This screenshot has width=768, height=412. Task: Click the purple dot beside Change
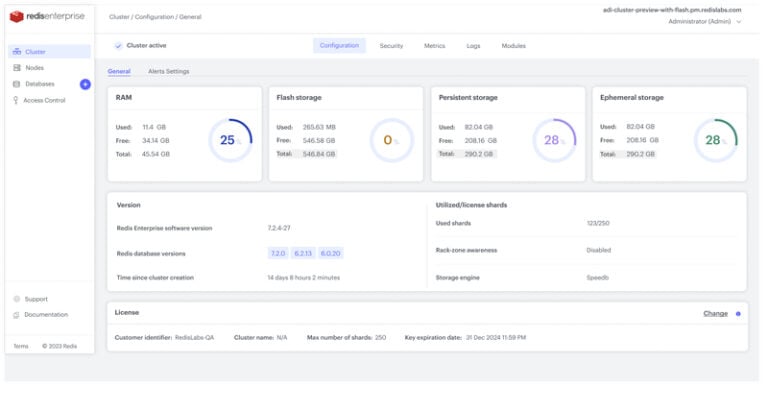click(x=738, y=313)
